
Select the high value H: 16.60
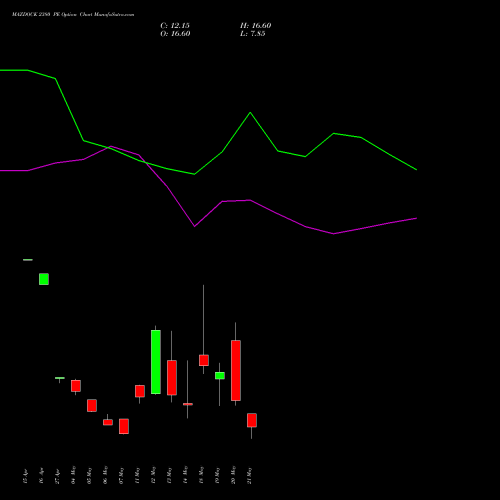pyautogui.click(x=255, y=26)
